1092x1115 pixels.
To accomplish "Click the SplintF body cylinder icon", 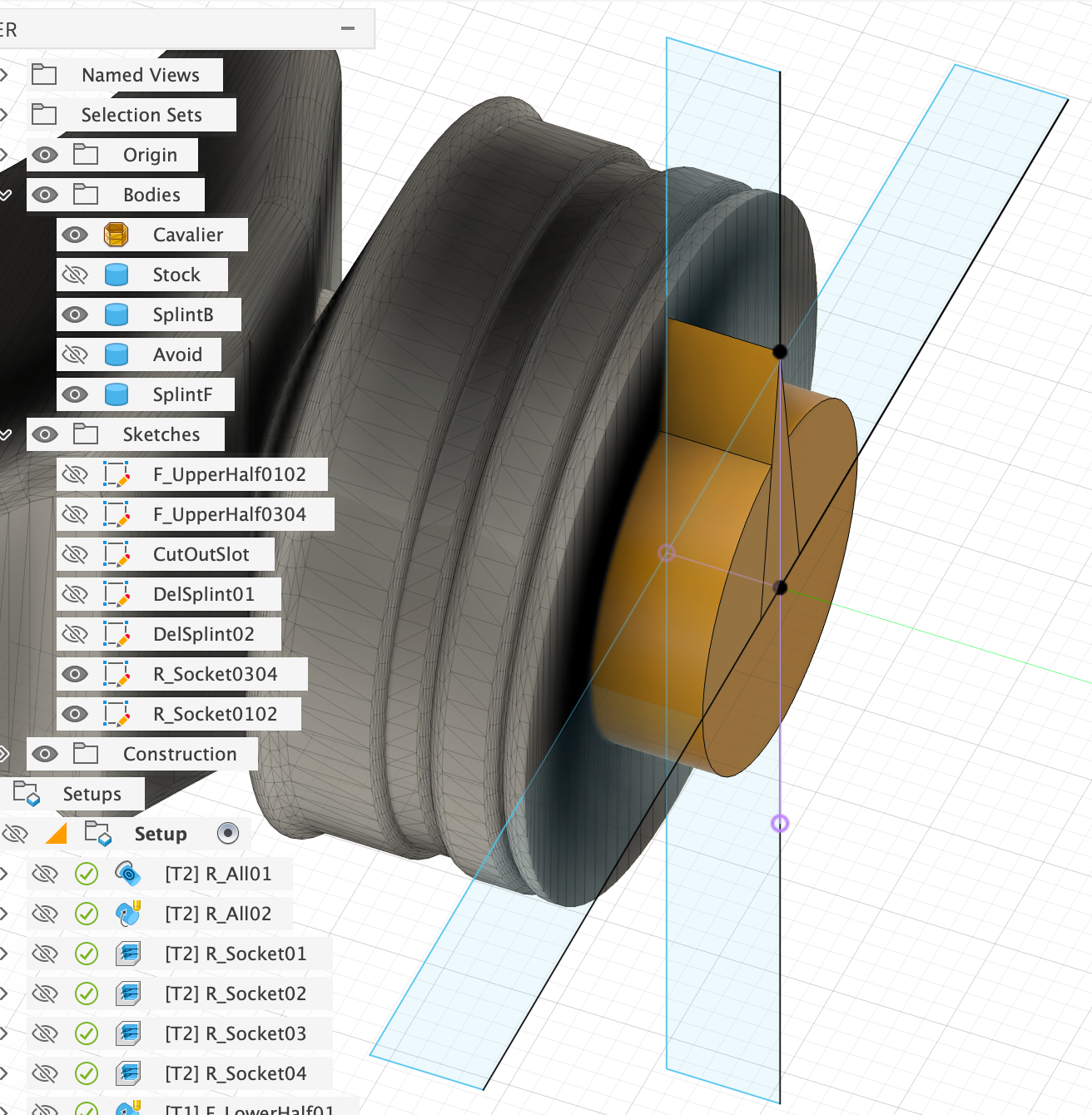I will (x=117, y=394).
